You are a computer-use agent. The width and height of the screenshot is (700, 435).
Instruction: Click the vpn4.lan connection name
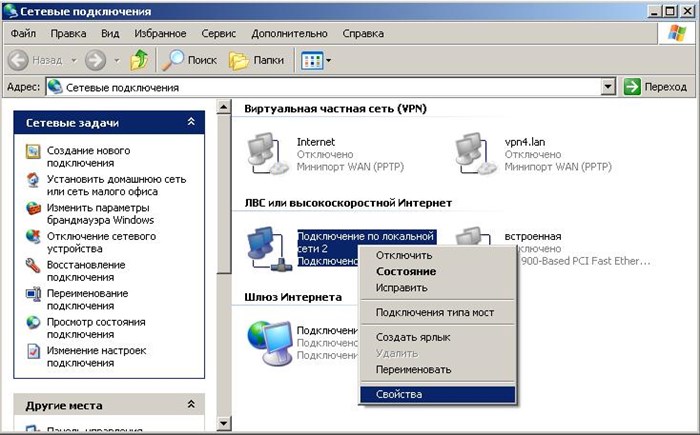click(525, 142)
